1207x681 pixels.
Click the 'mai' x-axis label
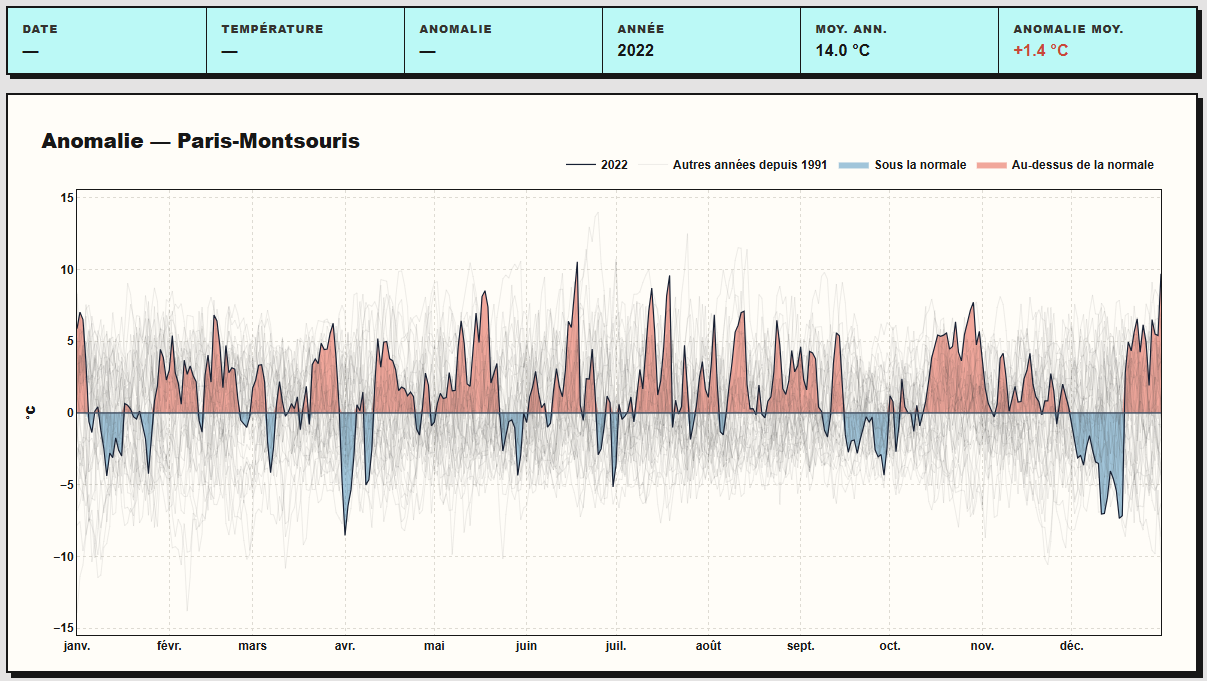(434, 646)
